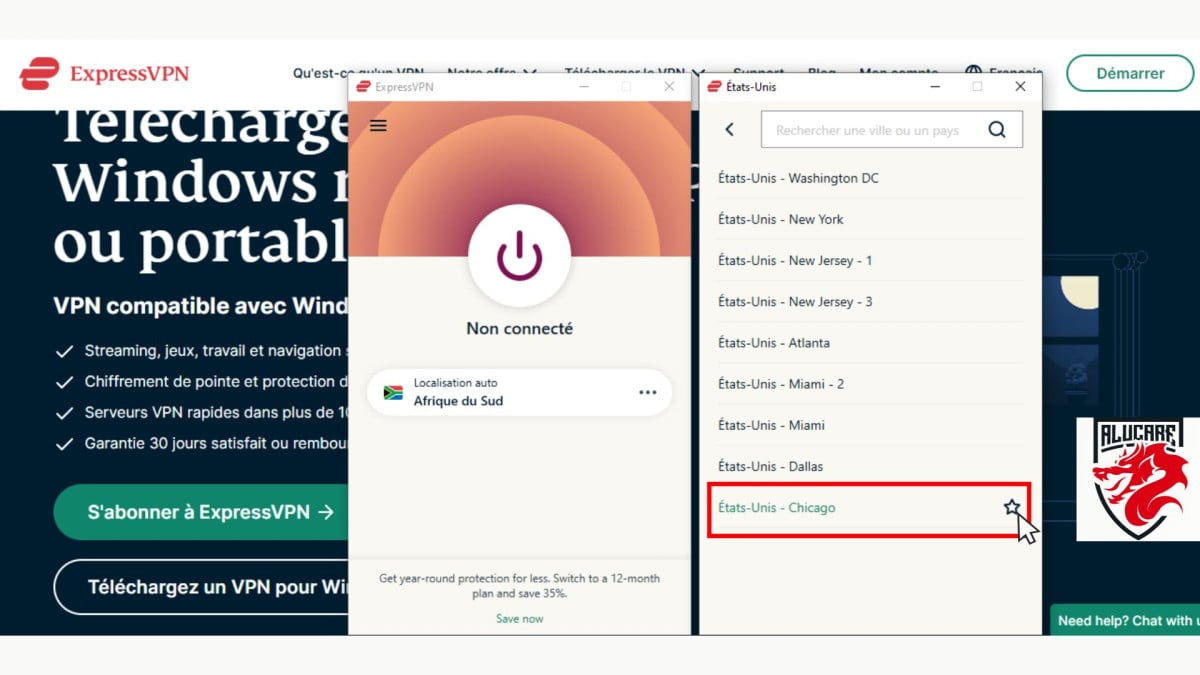Click the Rechercher une ville search field
1200x675 pixels.
[x=870, y=129]
